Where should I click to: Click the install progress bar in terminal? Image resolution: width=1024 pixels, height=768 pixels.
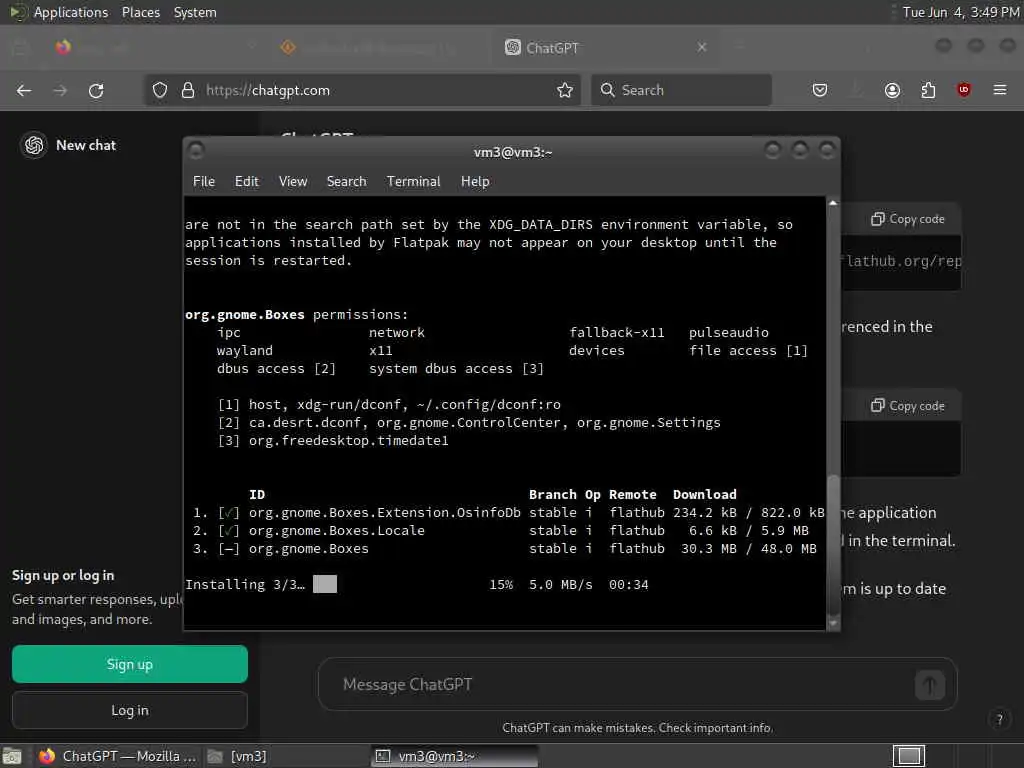pyautogui.click(x=325, y=584)
